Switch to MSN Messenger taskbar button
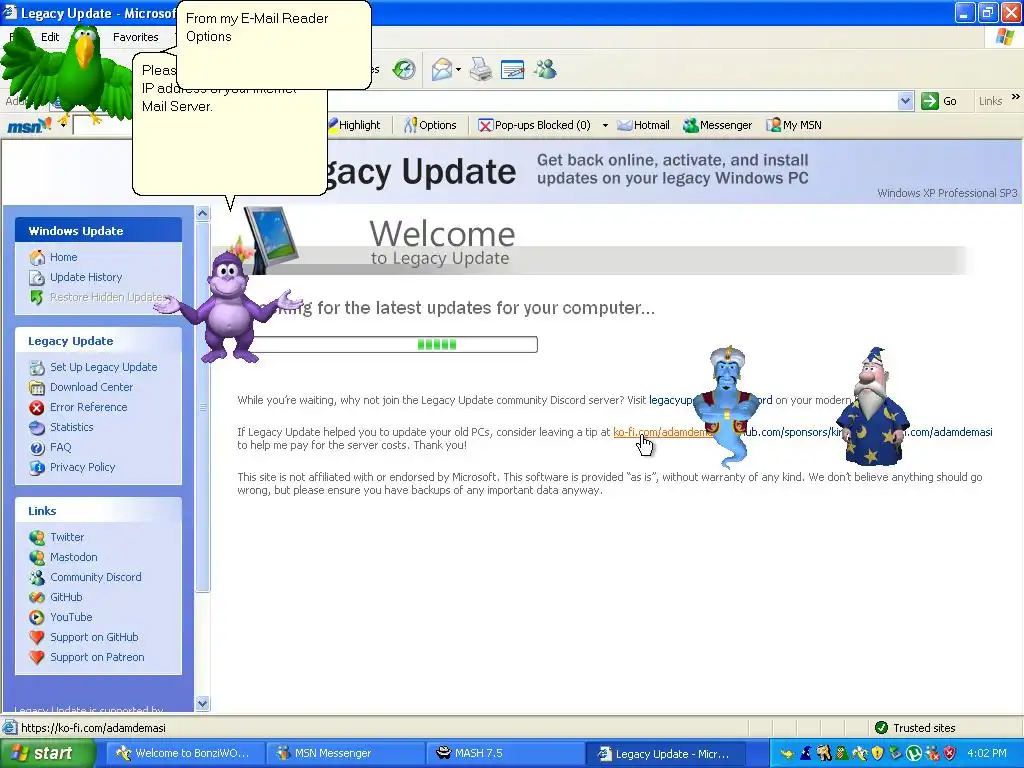1024x768 pixels. (x=344, y=753)
